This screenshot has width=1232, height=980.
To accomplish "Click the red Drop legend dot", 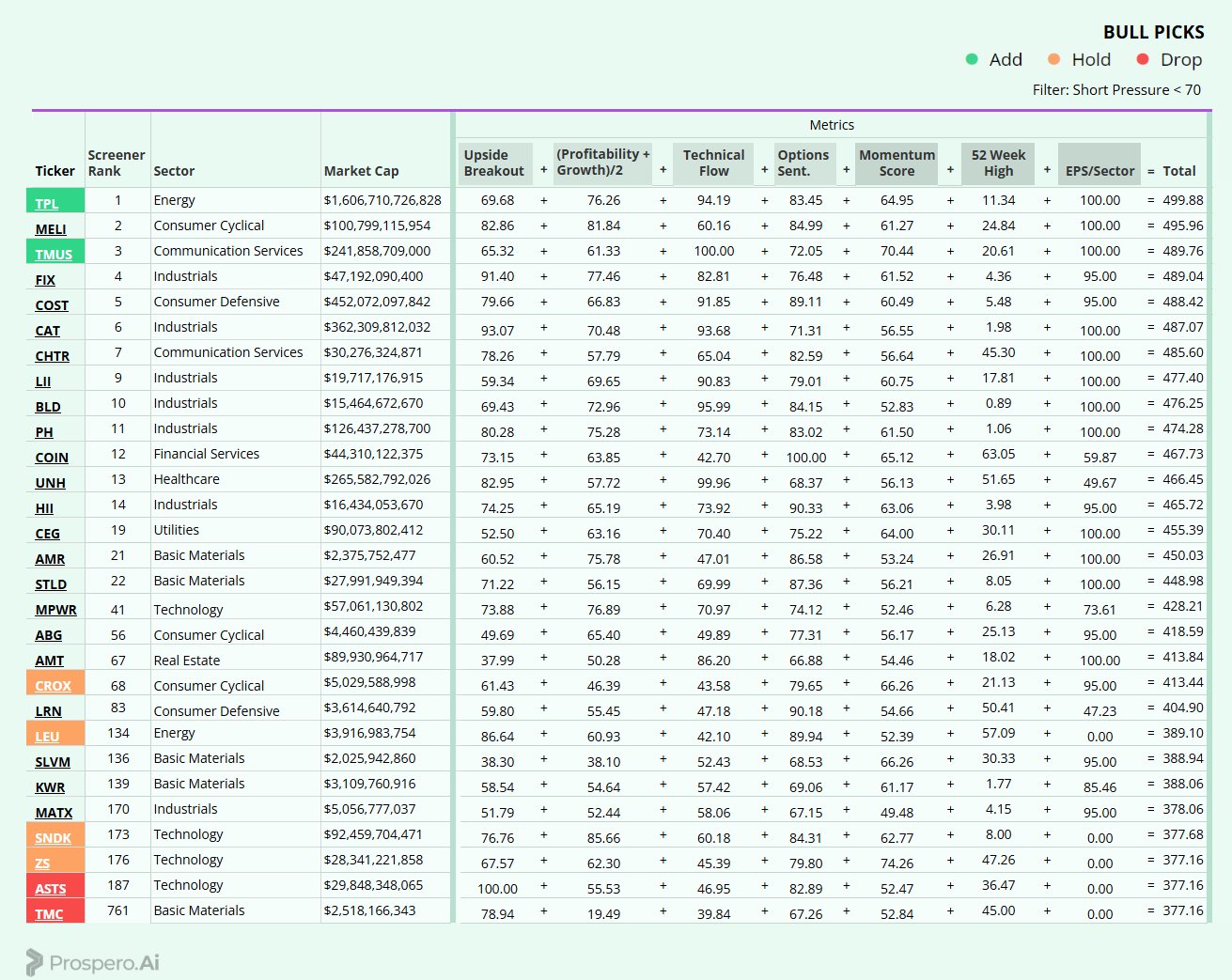I will (1143, 59).
